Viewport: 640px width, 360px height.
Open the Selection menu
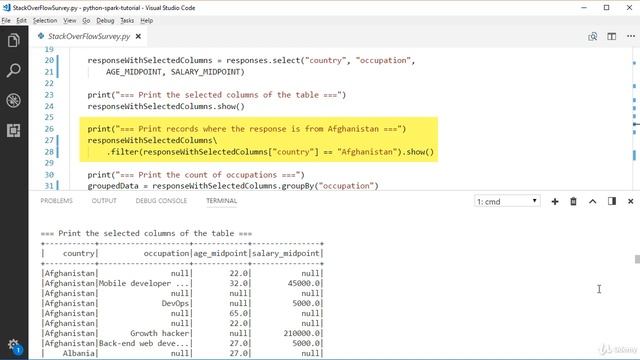pos(45,20)
